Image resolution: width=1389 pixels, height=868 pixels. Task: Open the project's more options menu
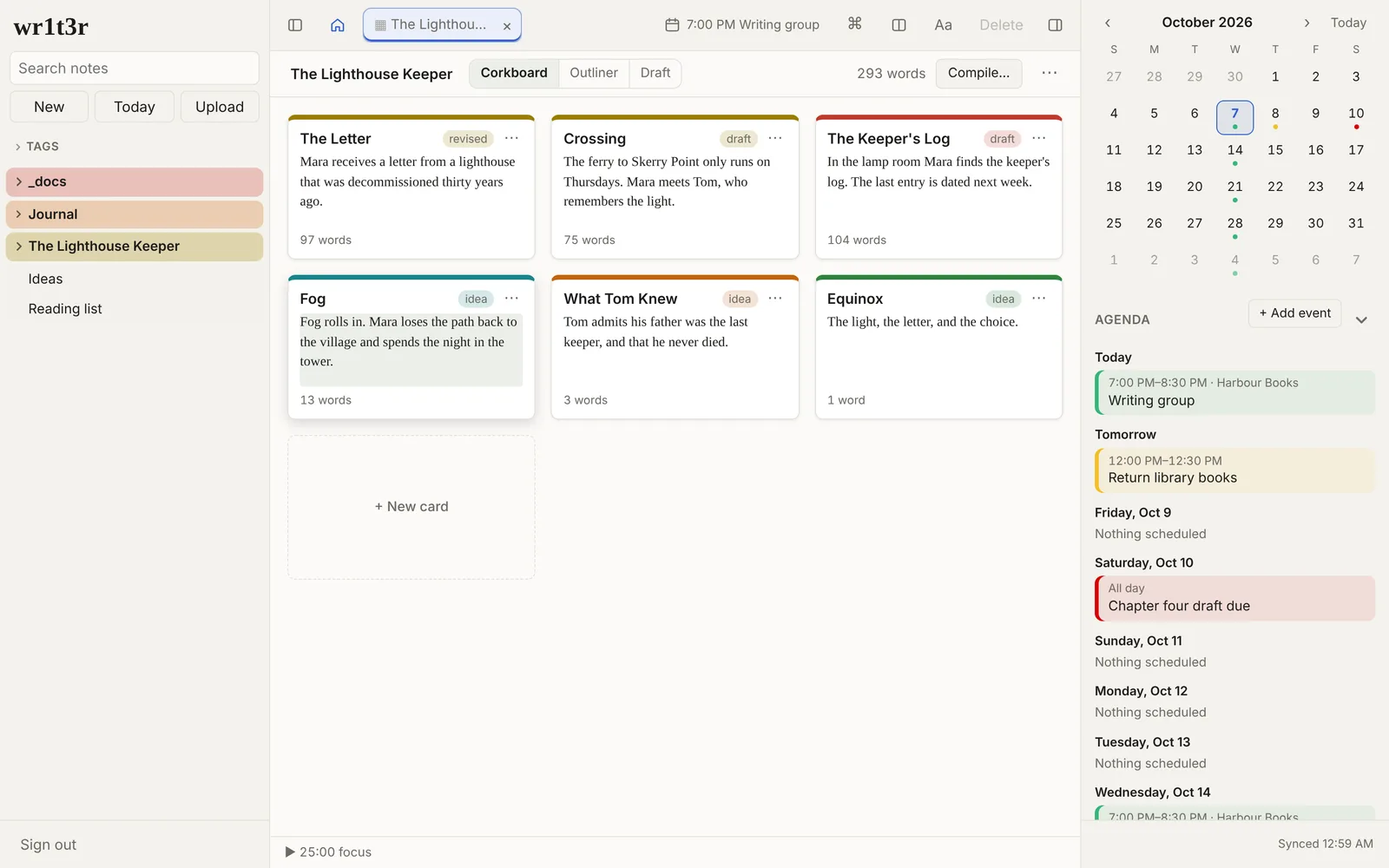1050,73
